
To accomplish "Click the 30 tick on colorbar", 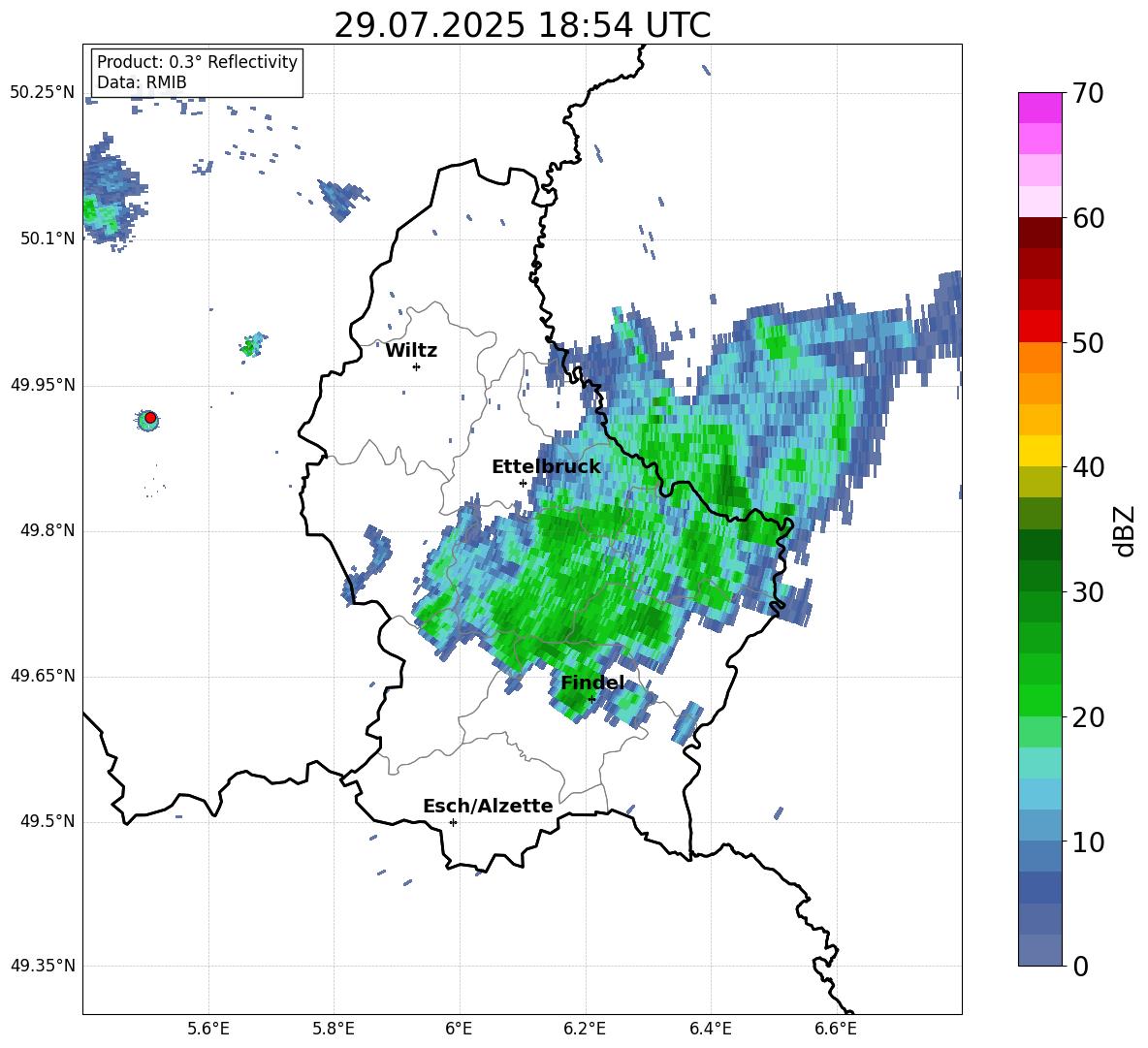I will [1088, 592].
